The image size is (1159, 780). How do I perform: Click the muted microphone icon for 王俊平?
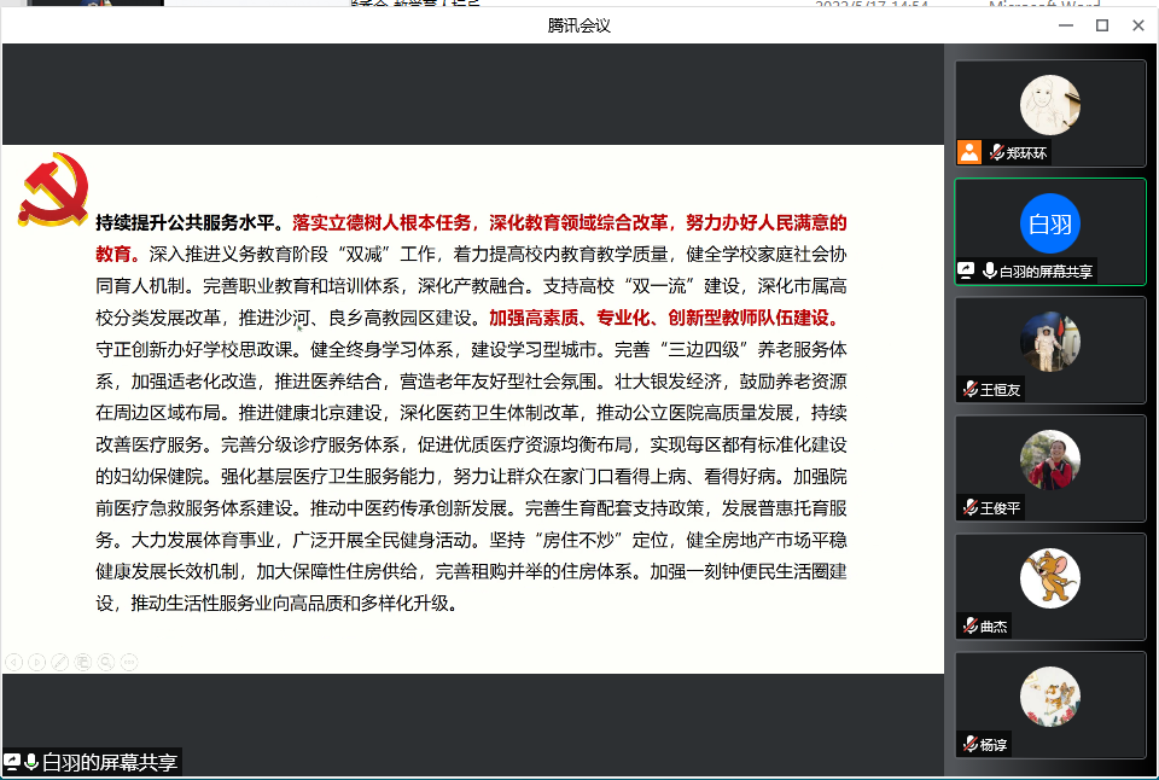969,507
